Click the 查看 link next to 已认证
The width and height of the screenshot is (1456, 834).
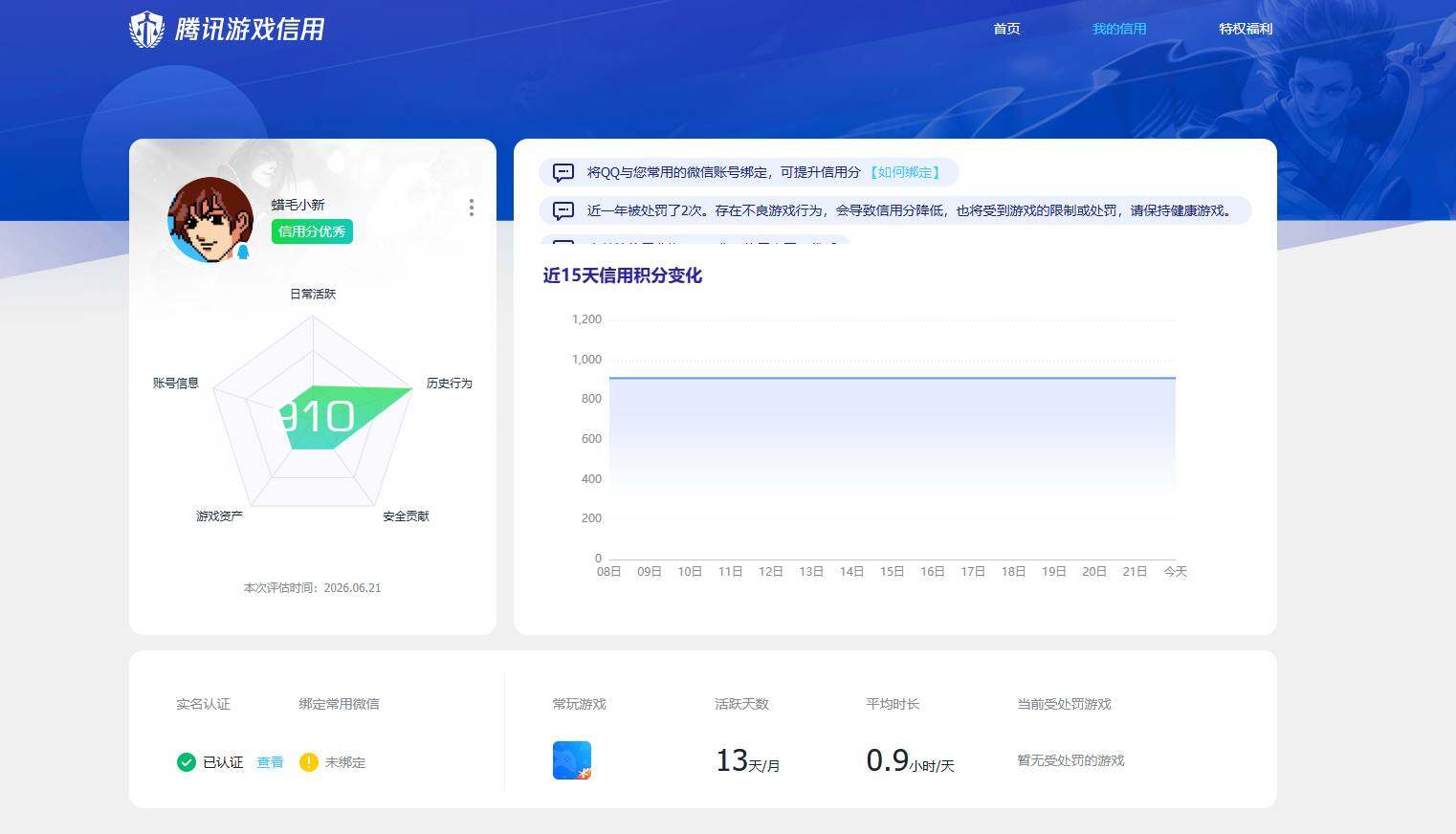270,762
